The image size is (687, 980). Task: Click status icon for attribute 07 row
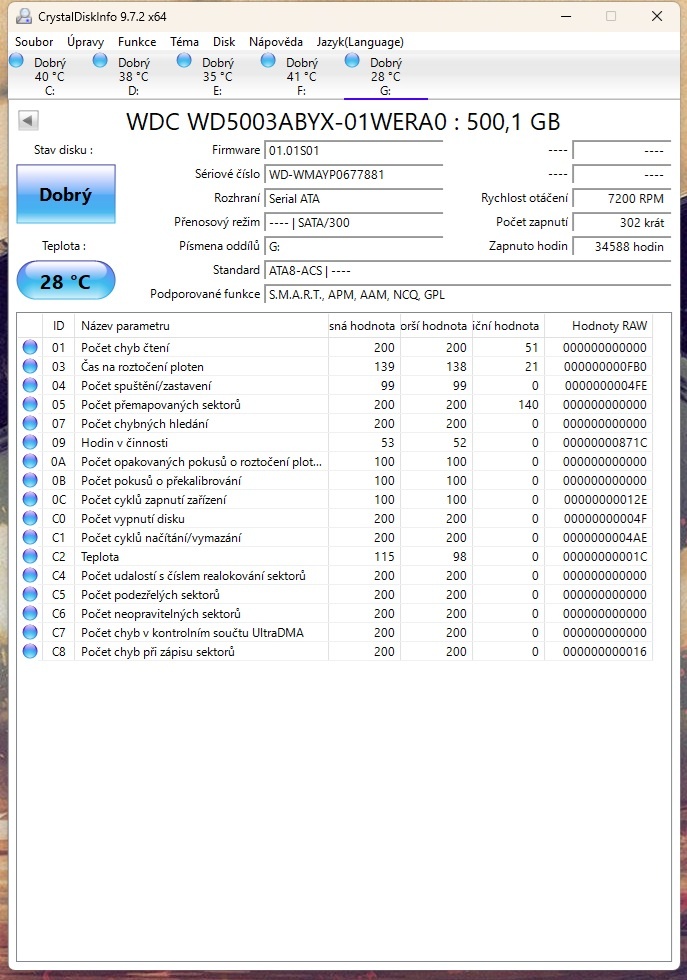pos(30,423)
